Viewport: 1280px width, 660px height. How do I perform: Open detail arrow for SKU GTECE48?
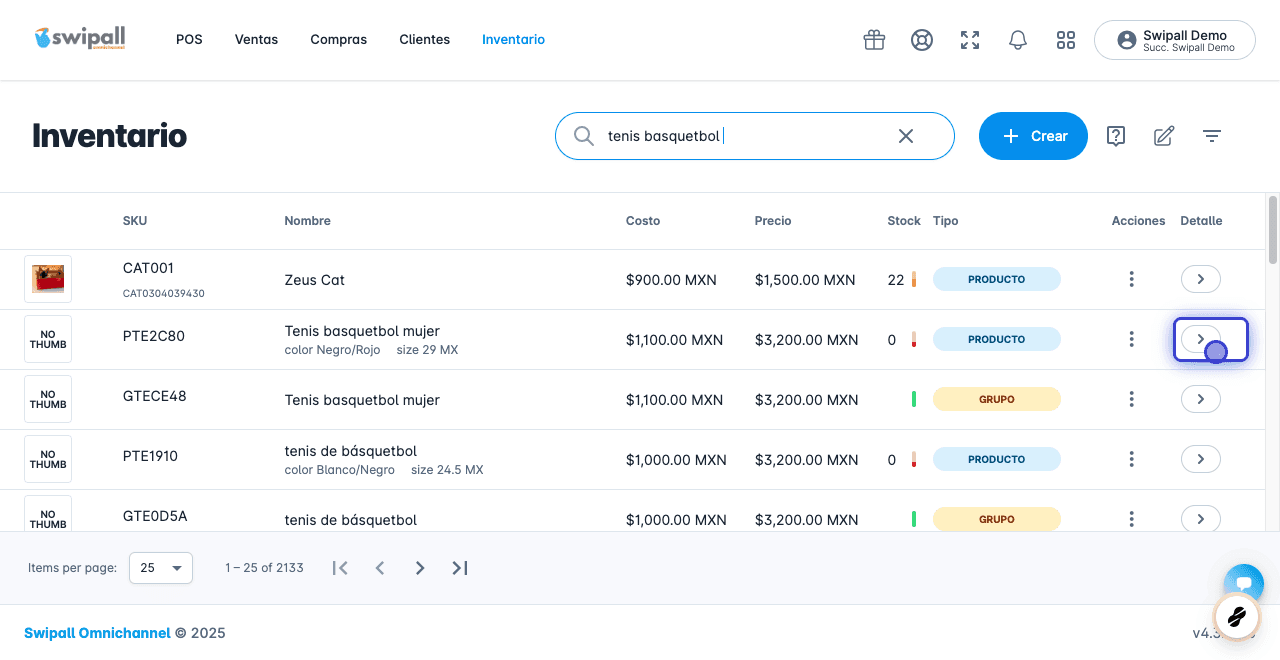point(1201,399)
